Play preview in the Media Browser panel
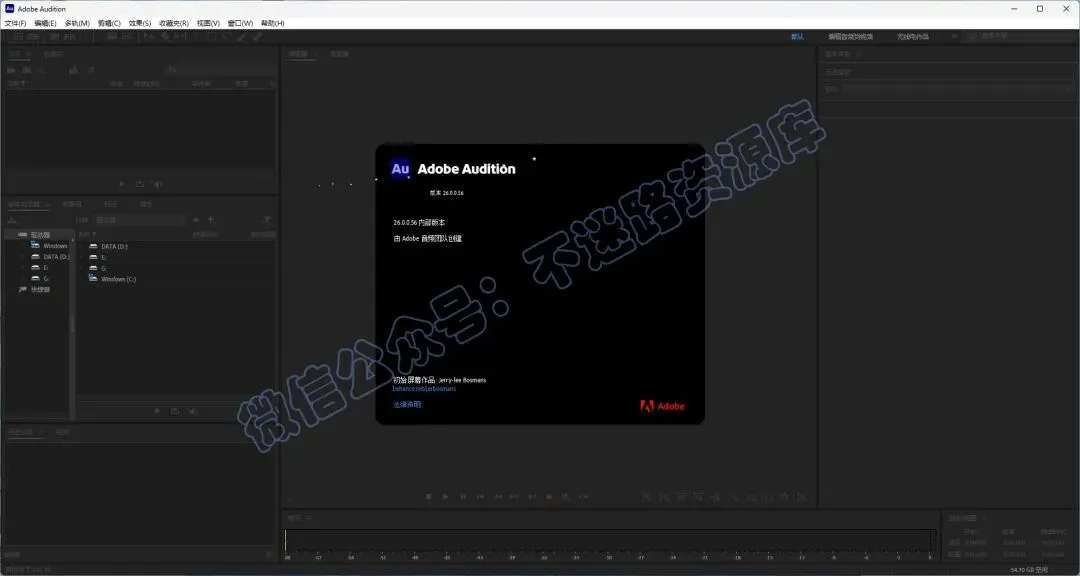Viewport: 1080px width, 576px height. click(x=157, y=411)
